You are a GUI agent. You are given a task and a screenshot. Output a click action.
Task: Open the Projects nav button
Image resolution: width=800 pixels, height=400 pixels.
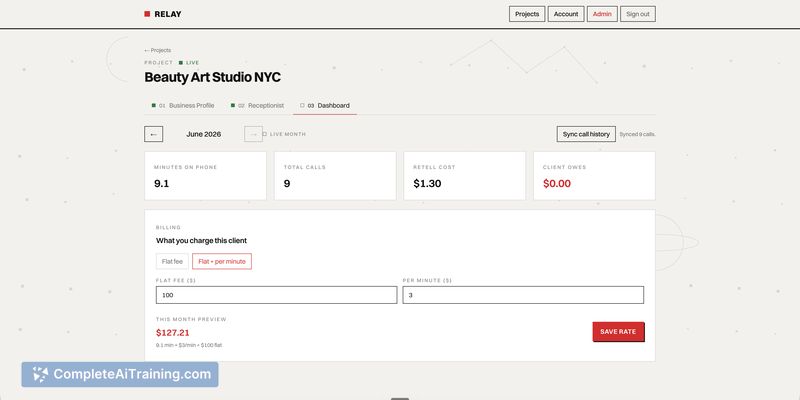(x=527, y=14)
